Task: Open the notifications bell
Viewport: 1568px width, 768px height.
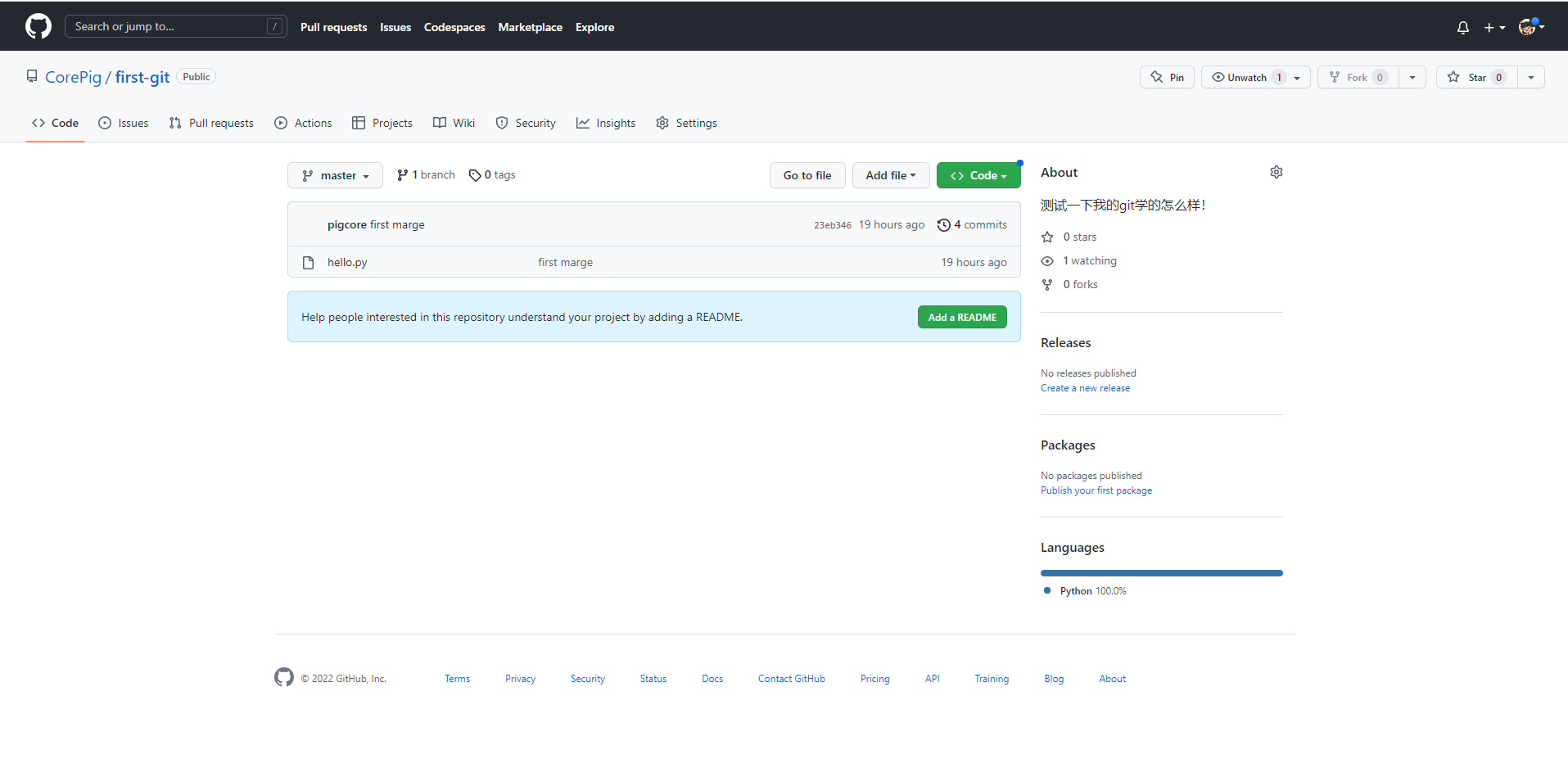Action: [1463, 27]
